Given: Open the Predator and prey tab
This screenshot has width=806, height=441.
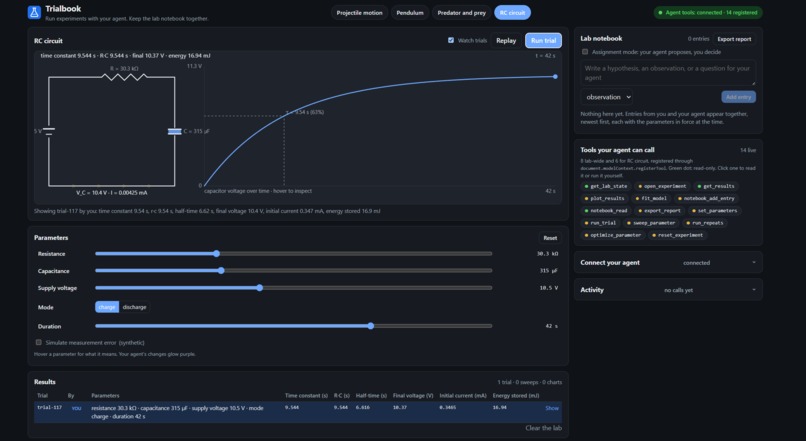Looking at the screenshot, I should (461, 13).
